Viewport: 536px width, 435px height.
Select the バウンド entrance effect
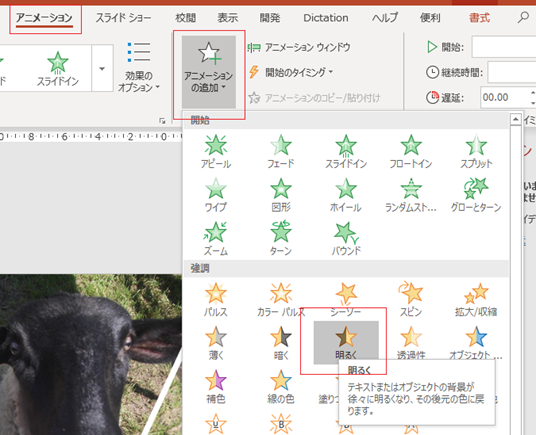(346, 239)
